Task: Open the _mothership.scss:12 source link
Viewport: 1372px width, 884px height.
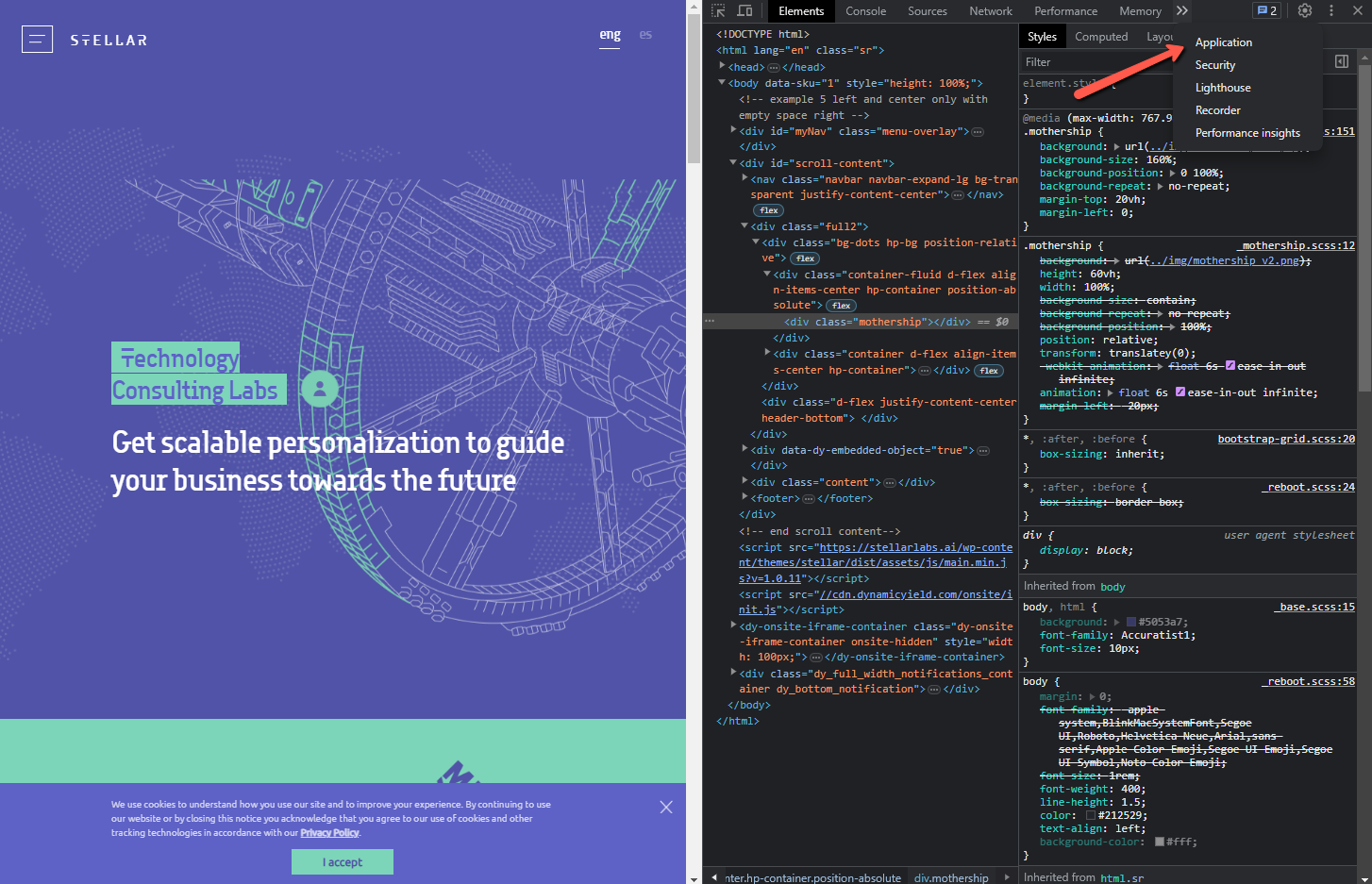Action: pos(1297,245)
